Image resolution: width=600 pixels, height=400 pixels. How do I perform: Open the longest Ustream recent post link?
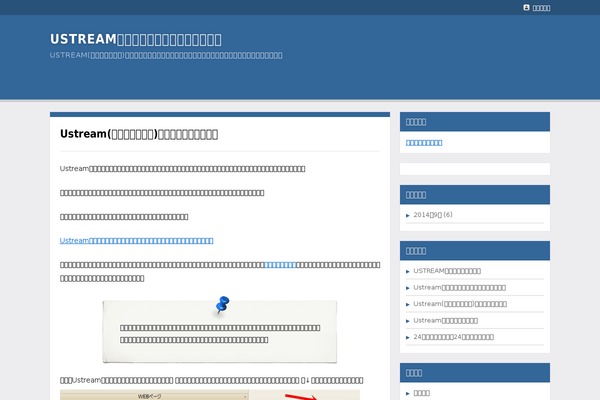[460, 287]
